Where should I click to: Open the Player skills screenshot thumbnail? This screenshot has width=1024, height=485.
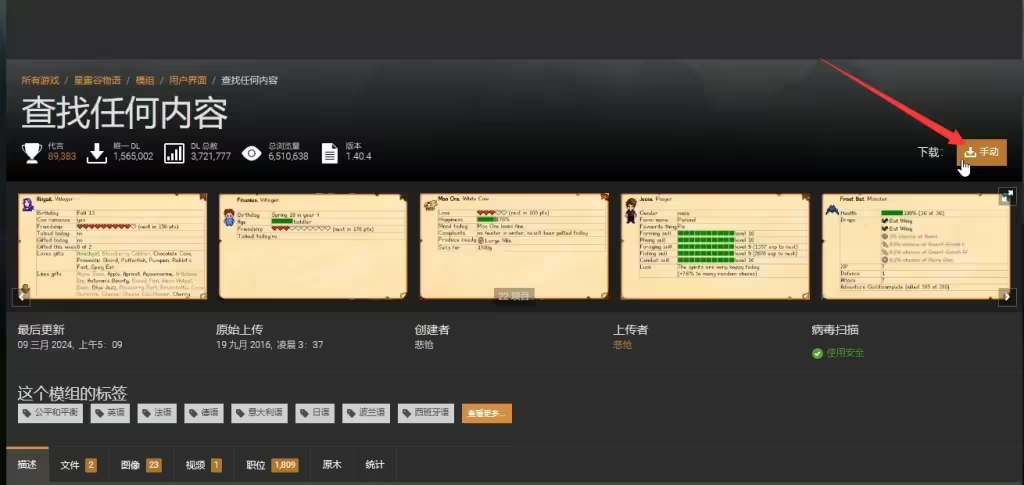click(715, 246)
